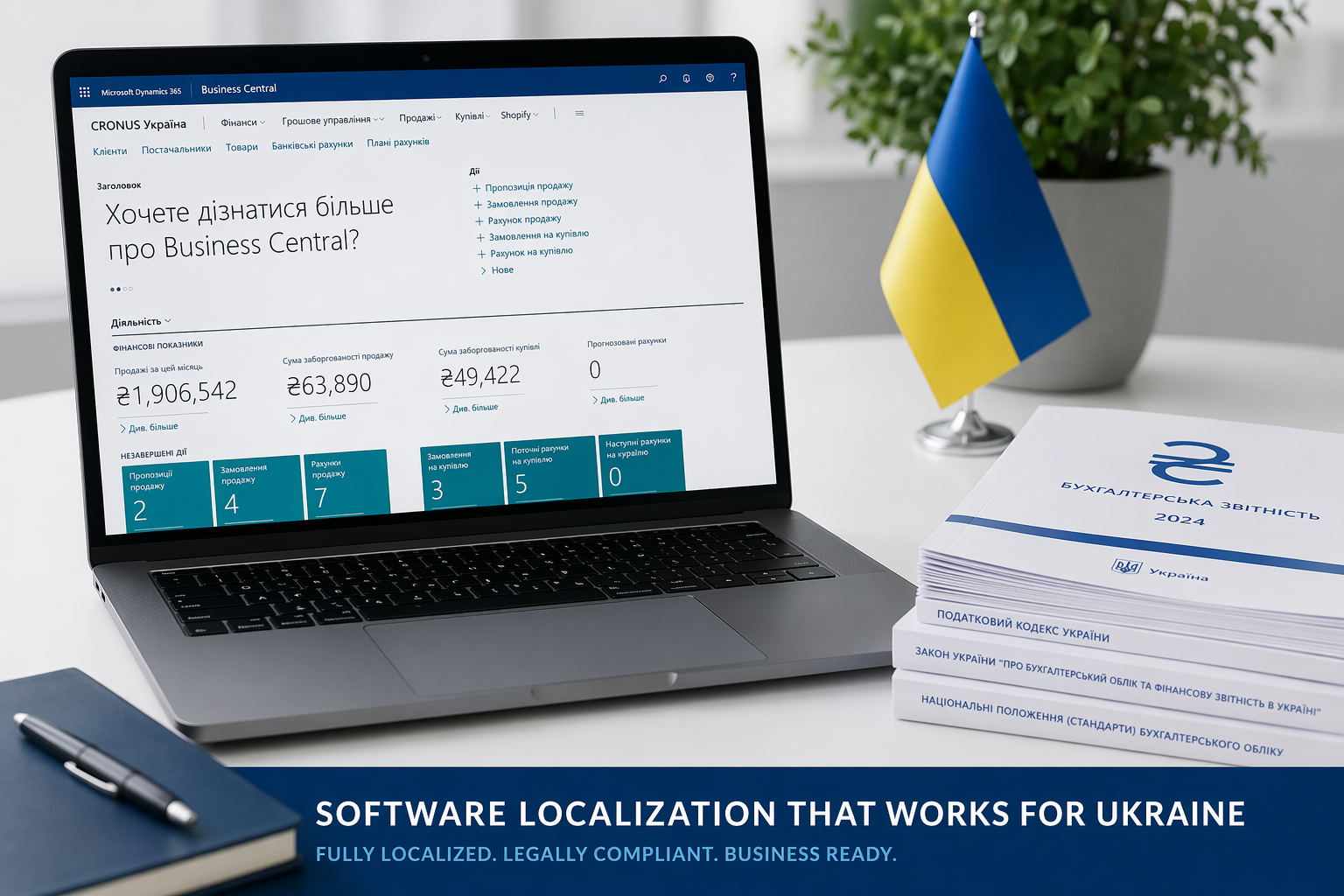Open the Клієнти list
Viewport: 1344px width, 896px height.
point(110,151)
